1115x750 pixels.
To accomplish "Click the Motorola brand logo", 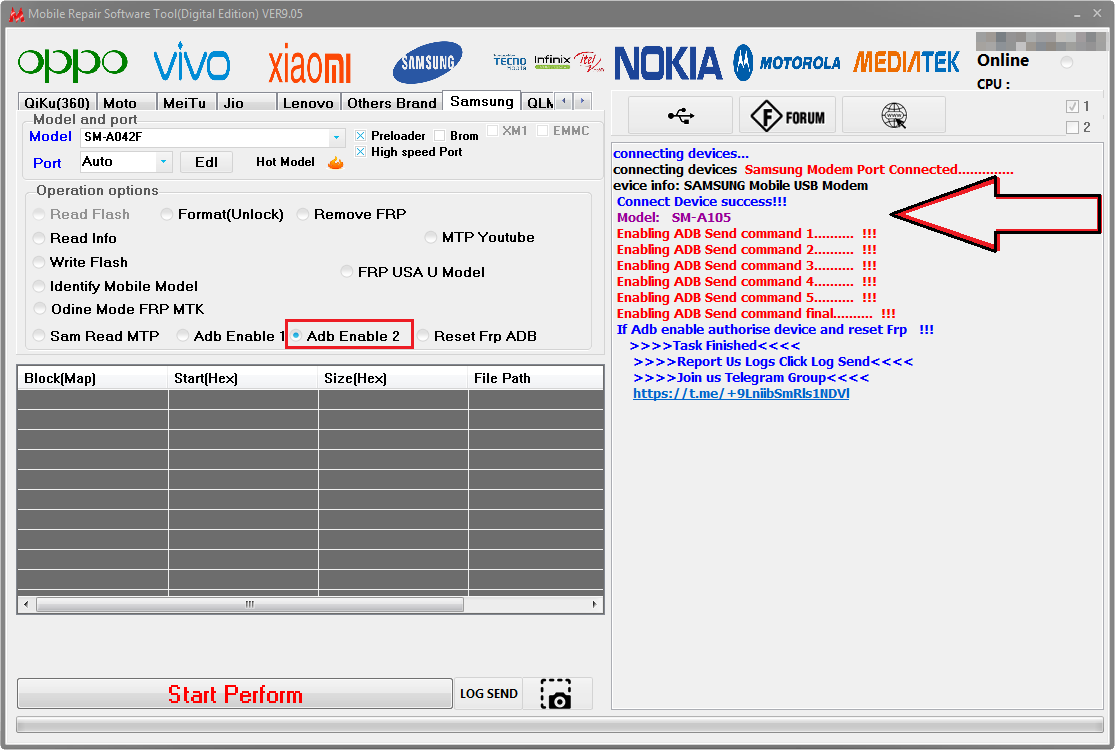I will point(787,63).
